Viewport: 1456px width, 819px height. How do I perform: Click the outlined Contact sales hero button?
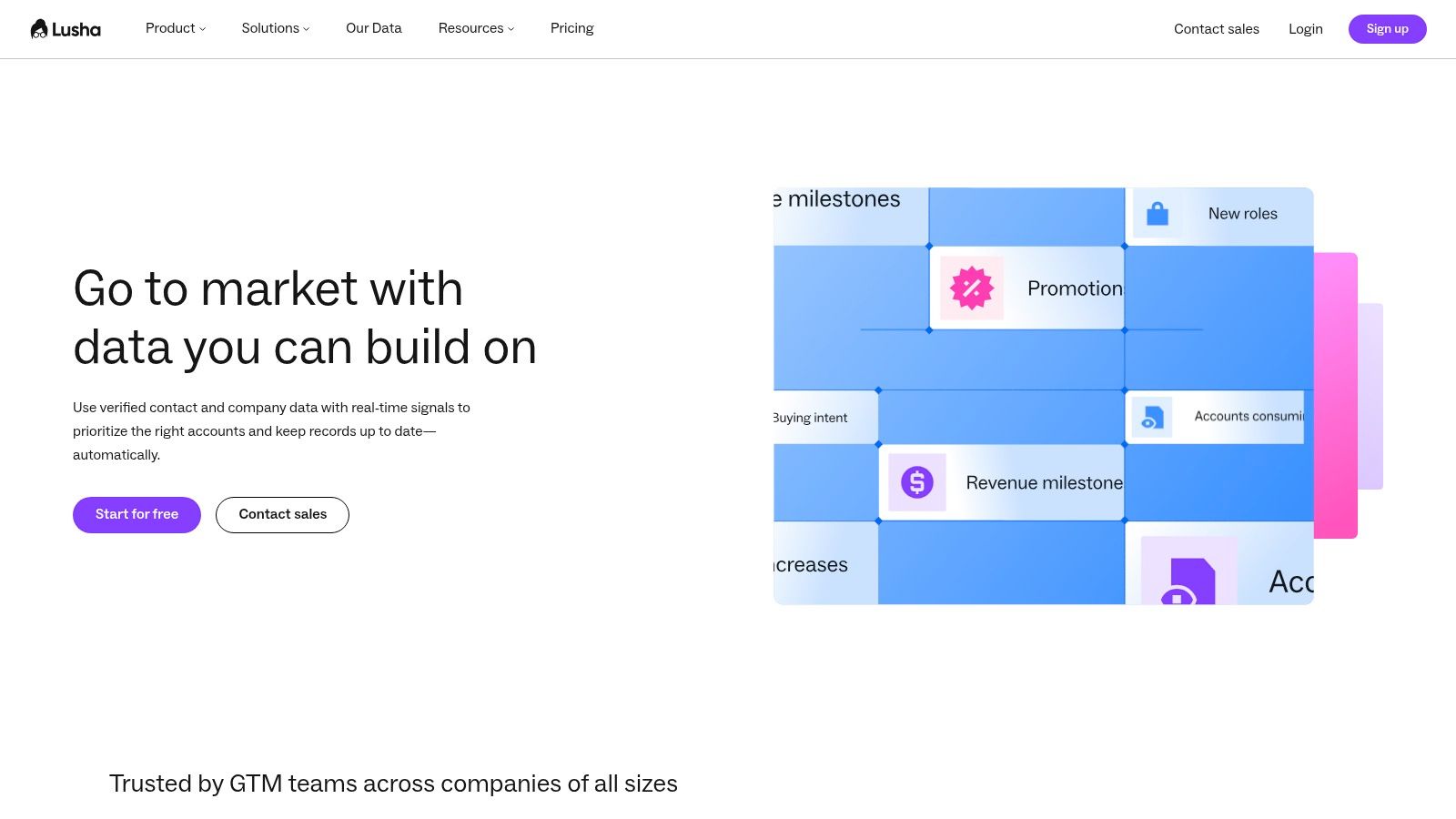tap(282, 515)
